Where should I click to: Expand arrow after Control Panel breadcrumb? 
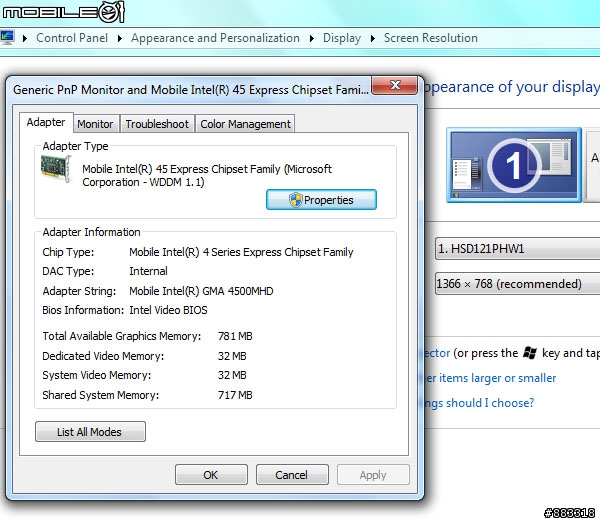click(x=120, y=38)
